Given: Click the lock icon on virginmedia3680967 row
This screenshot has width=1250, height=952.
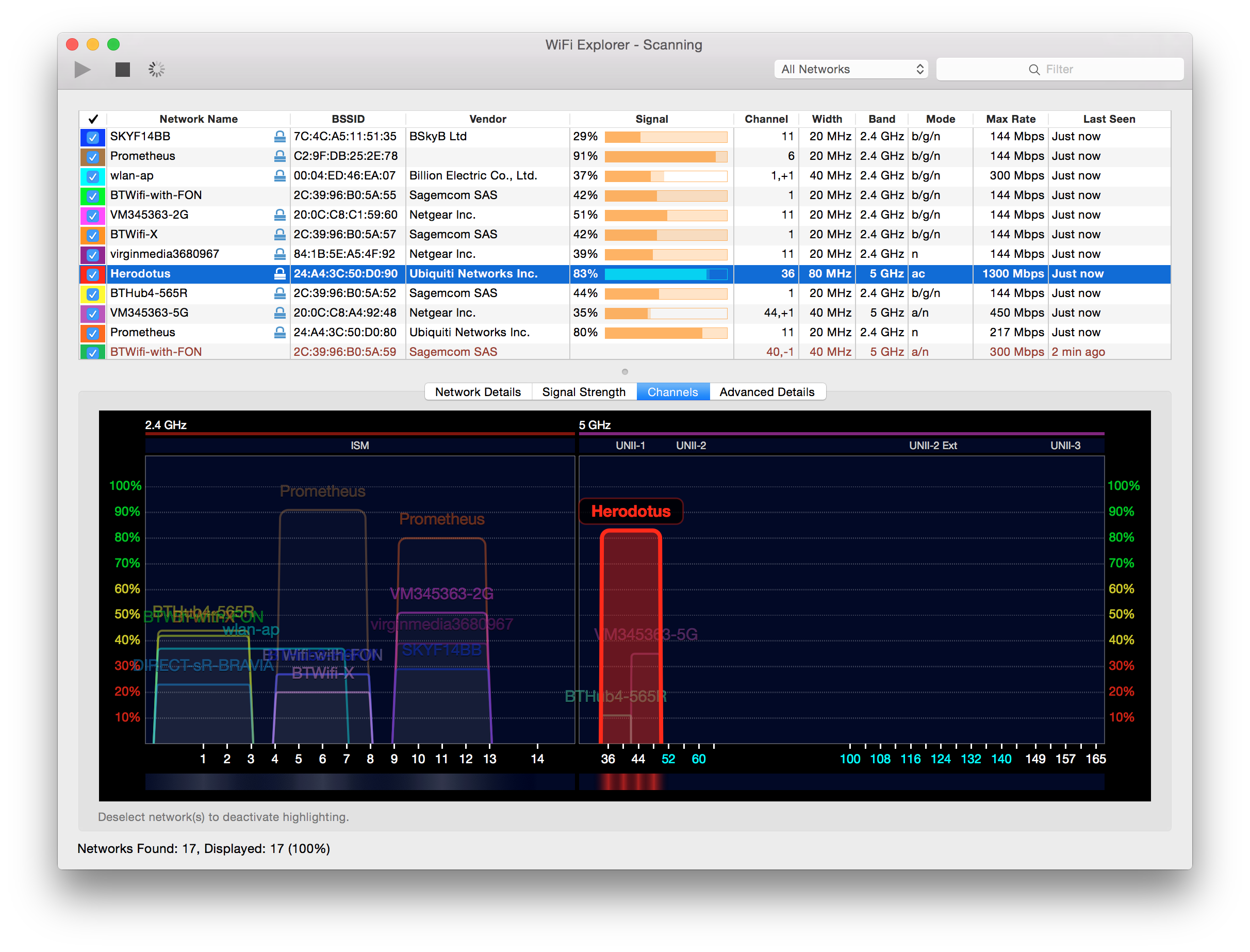Looking at the screenshot, I should coord(279,254).
